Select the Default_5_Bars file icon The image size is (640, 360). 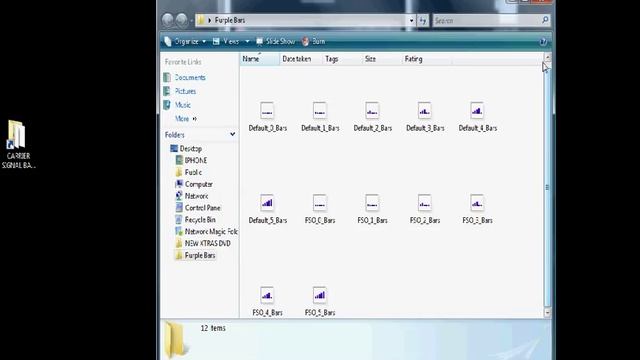267,203
